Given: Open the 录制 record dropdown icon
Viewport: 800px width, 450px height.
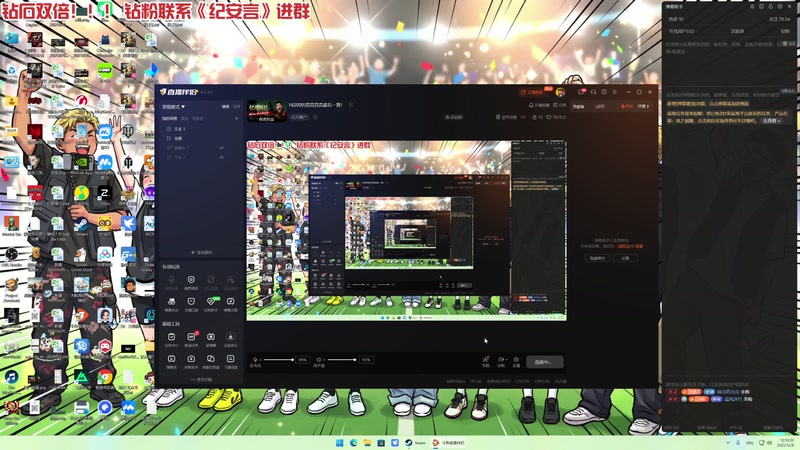Looking at the screenshot, I should (501, 361).
